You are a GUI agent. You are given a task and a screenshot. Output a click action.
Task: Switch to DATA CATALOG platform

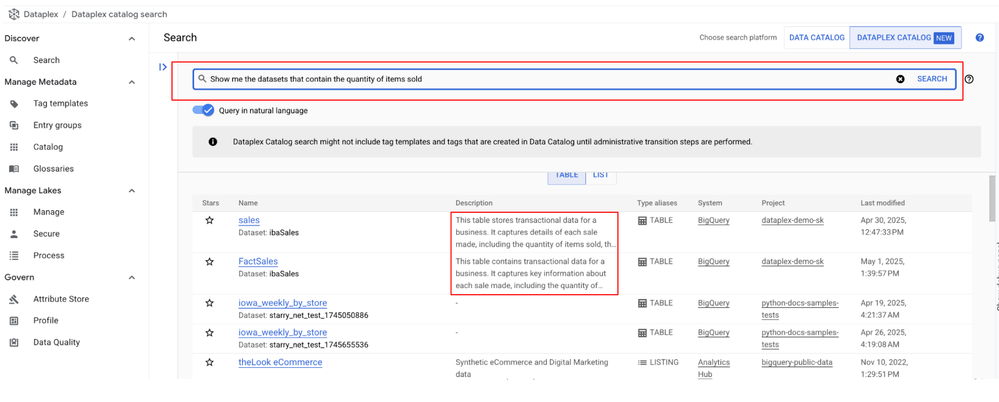(x=817, y=38)
